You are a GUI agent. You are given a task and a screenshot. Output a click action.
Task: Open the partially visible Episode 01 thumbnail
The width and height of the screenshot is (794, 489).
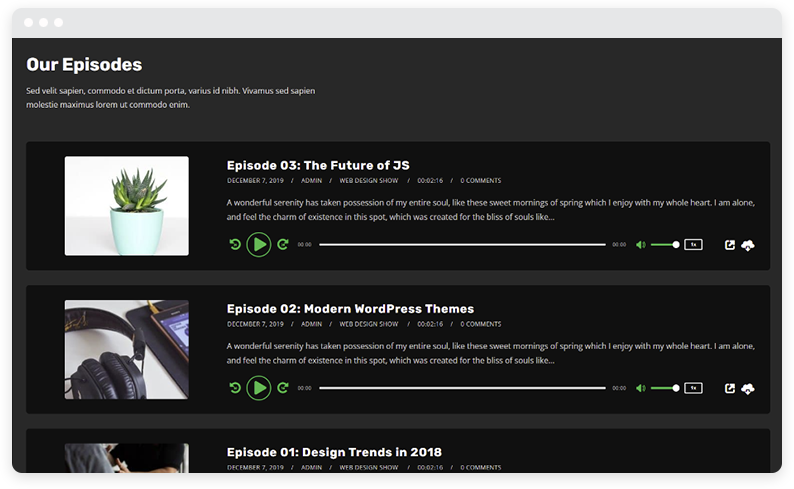click(x=127, y=458)
